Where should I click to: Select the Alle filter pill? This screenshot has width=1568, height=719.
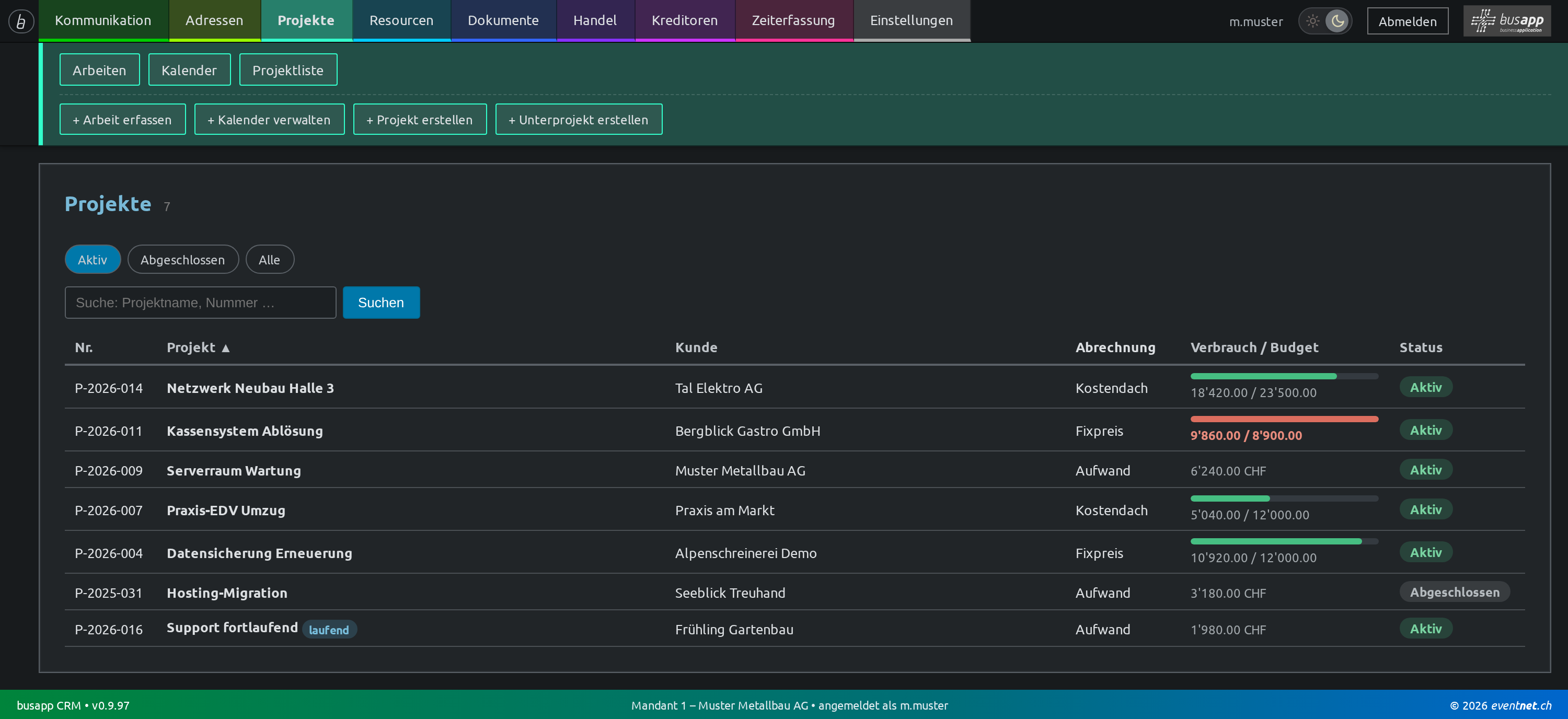(270, 260)
